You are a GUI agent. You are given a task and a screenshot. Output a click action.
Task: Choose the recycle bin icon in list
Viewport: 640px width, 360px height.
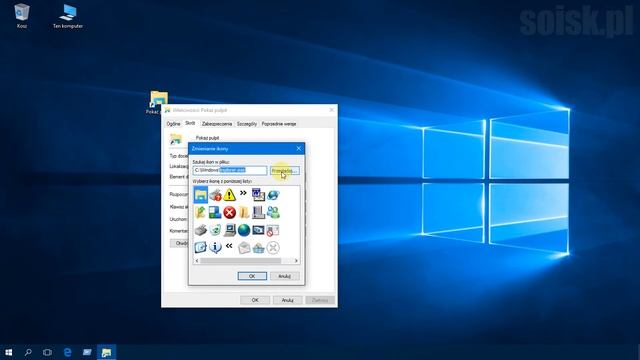click(215, 230)
